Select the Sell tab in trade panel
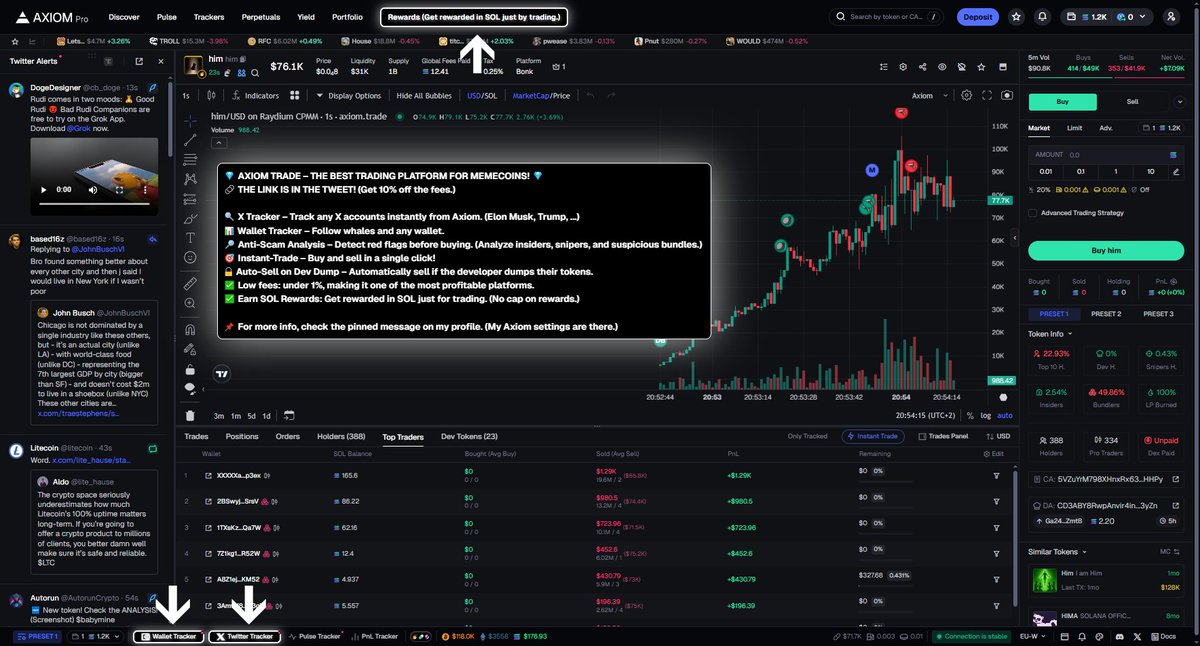This screenshot has width=1200, height=646. click(1133, 101)
